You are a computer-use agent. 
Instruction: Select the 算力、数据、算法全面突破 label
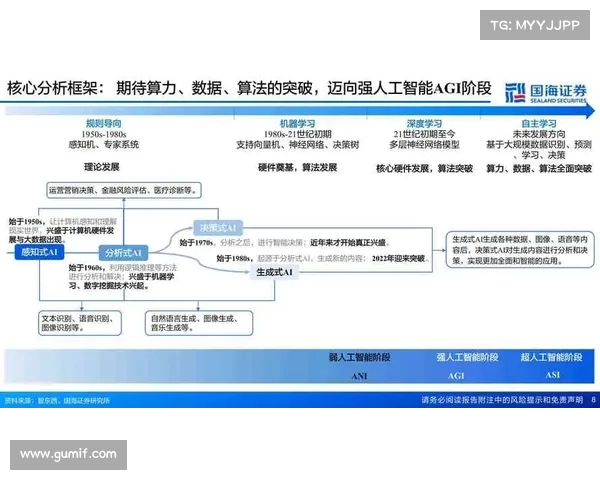538,168
